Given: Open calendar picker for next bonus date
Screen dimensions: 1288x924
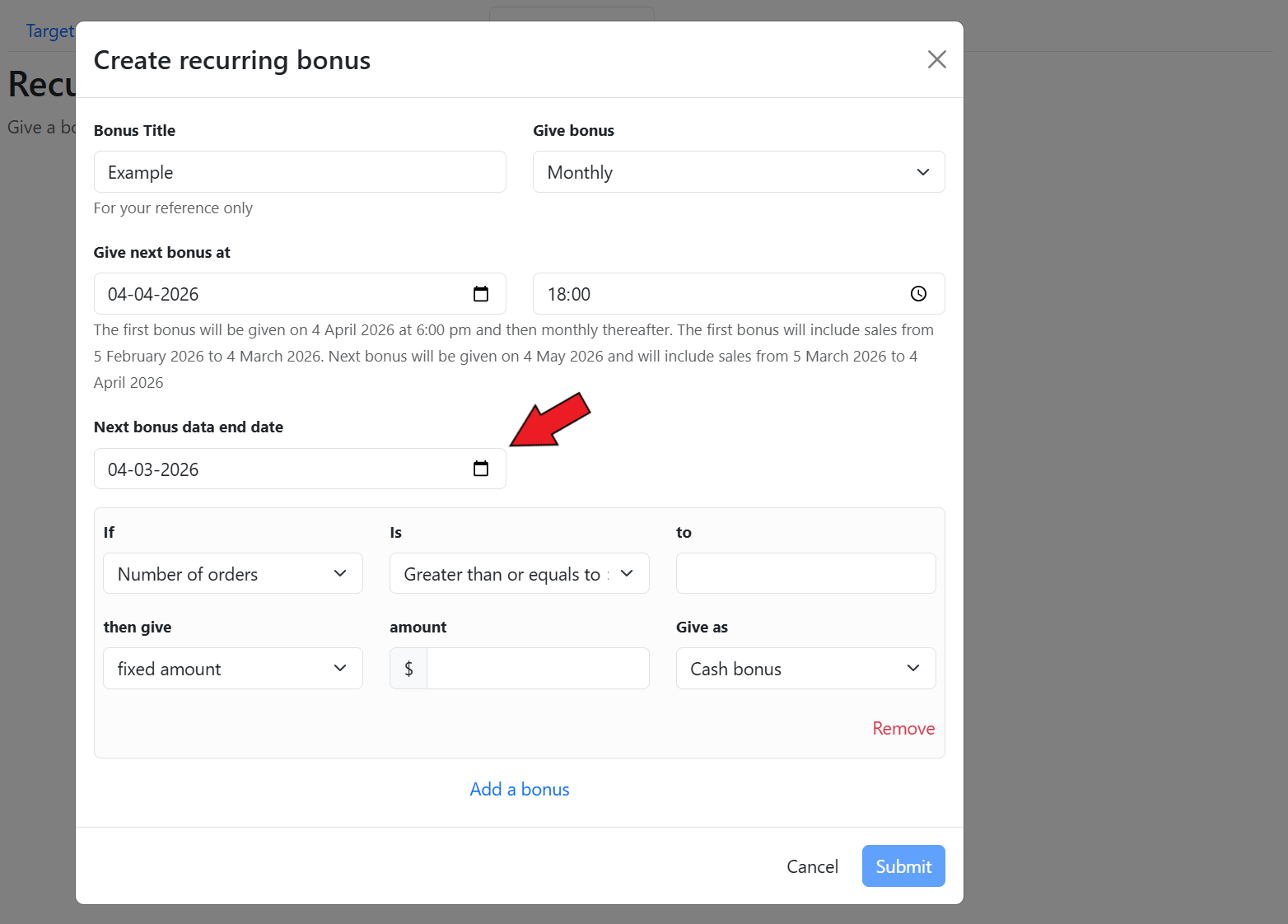Looking at the screenshot, I should tap(481, 294).
